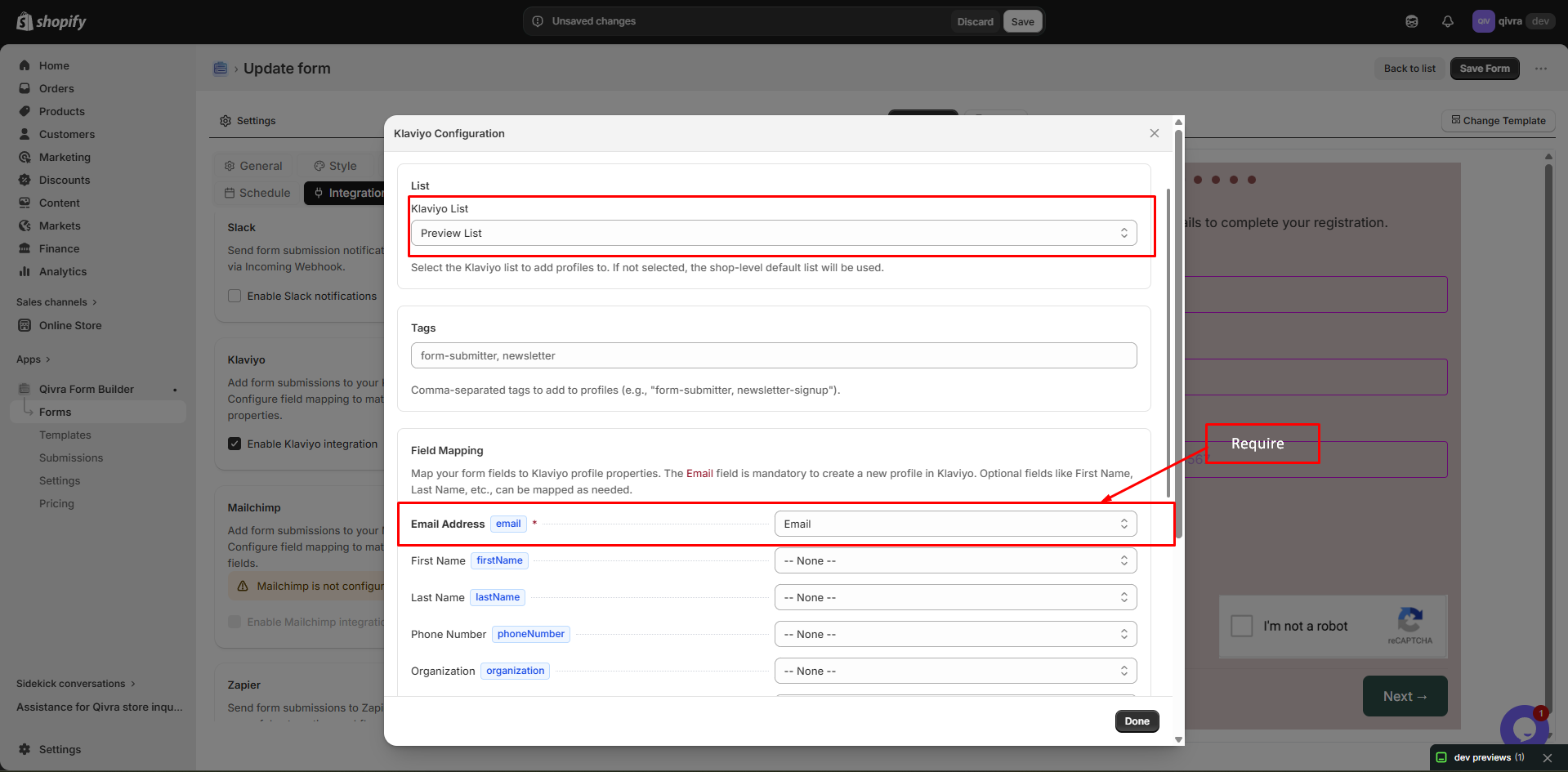Open Discounts in the sidebar
1568x772 pixels.
coord(65,180)
